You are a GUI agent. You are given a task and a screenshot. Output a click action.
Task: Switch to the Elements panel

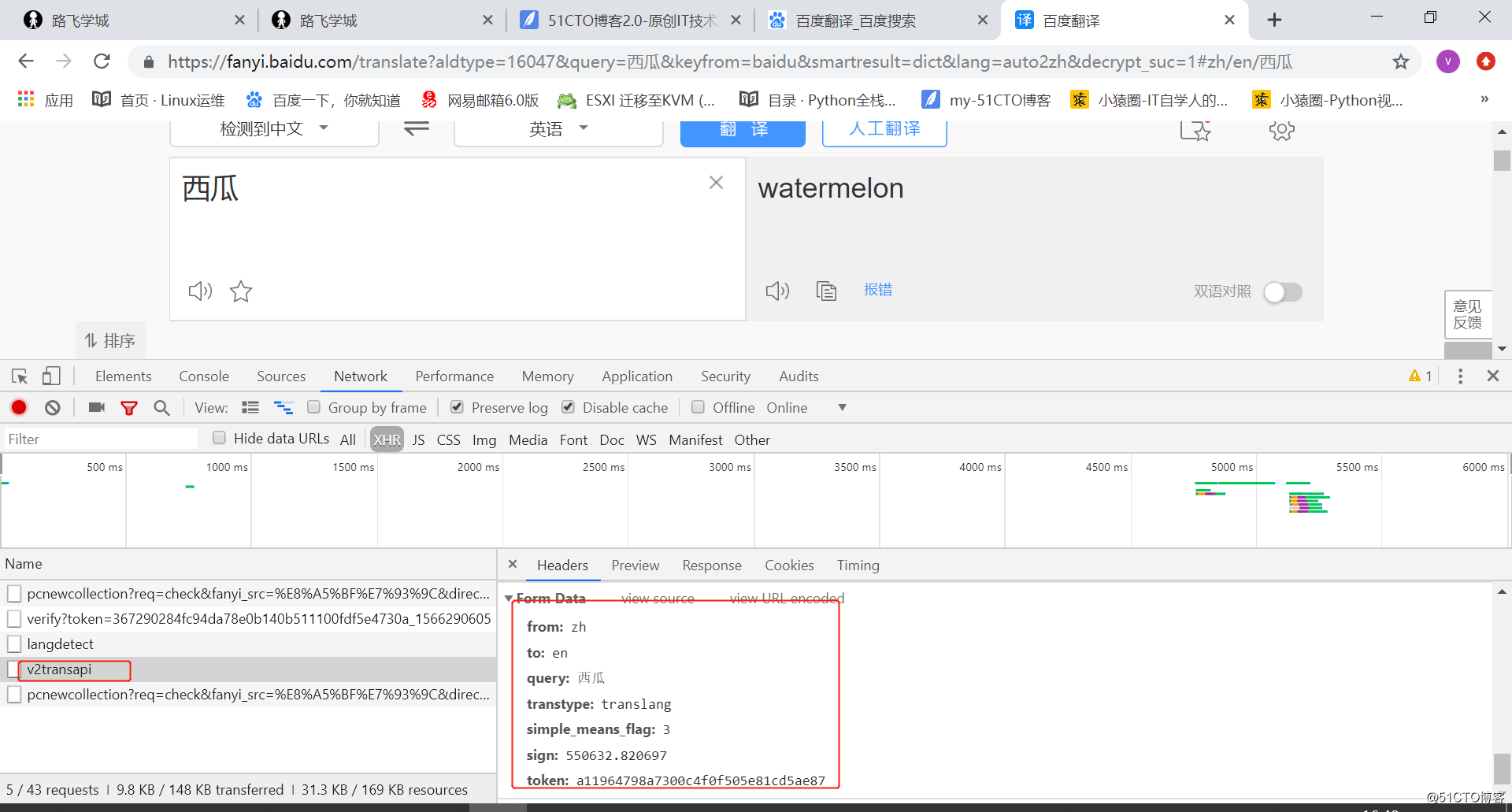(x=124, y=376)
